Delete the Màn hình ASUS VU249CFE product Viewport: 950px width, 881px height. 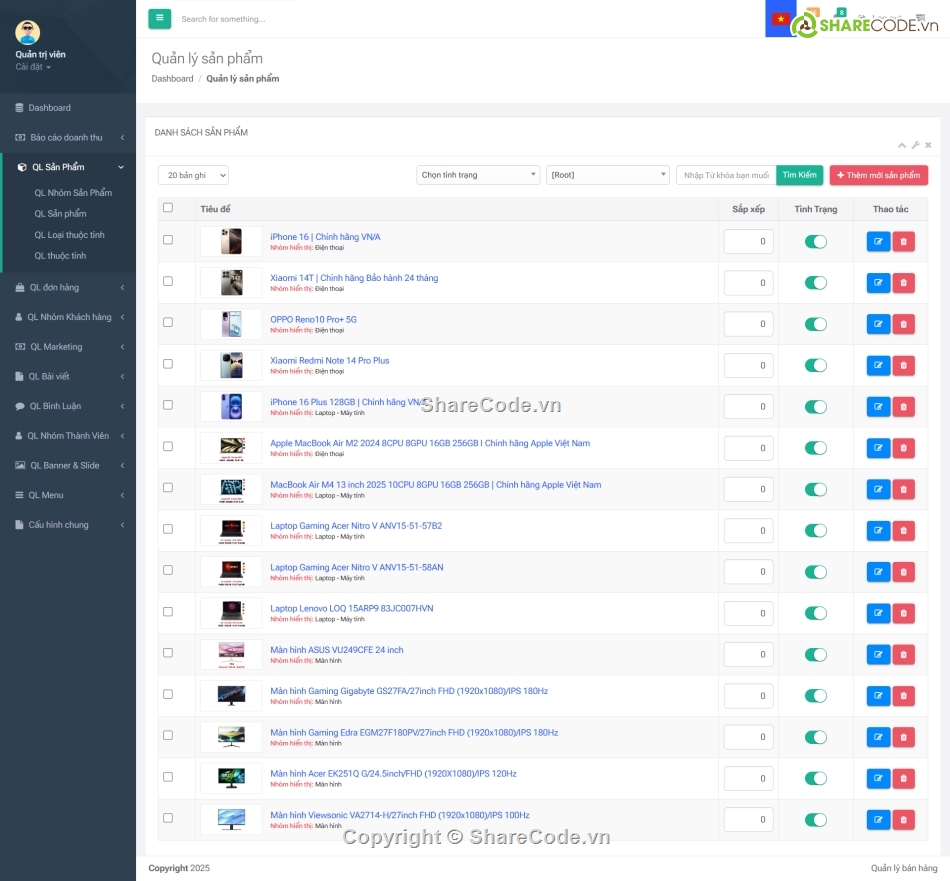[x=903, y=654]
